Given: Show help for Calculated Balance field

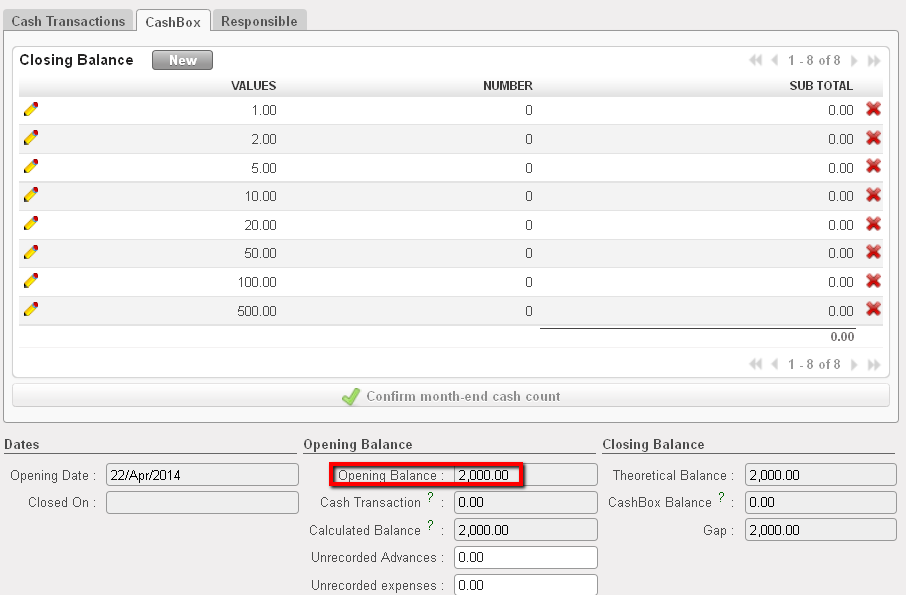Looking at the screenshot, I should point(430,525).
